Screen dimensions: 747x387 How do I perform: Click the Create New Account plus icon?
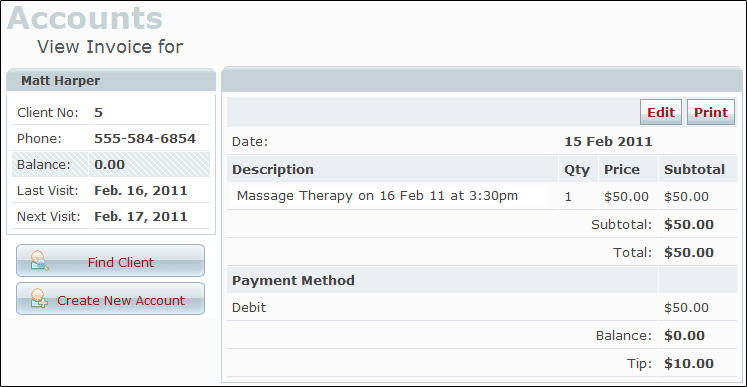tap(40, 299)
